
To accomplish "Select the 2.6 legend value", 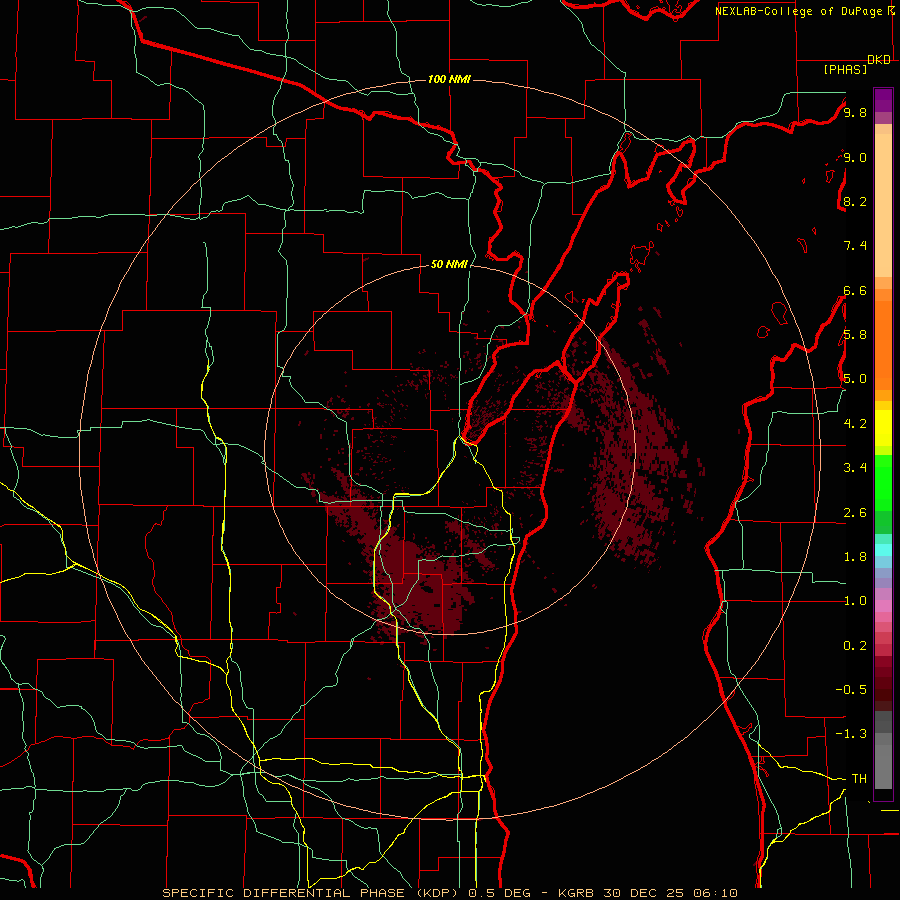I will (855, 513).
